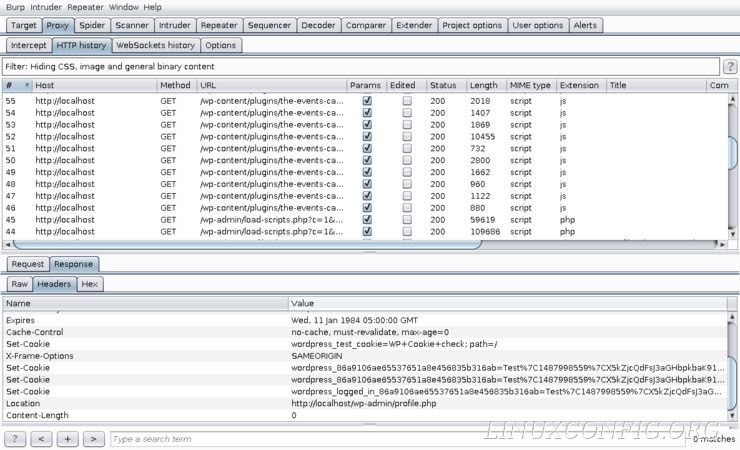Screen dimensions: 740x450
Task: Toggle Params checkbox for request 49
Action: click(x=367, y=172)
